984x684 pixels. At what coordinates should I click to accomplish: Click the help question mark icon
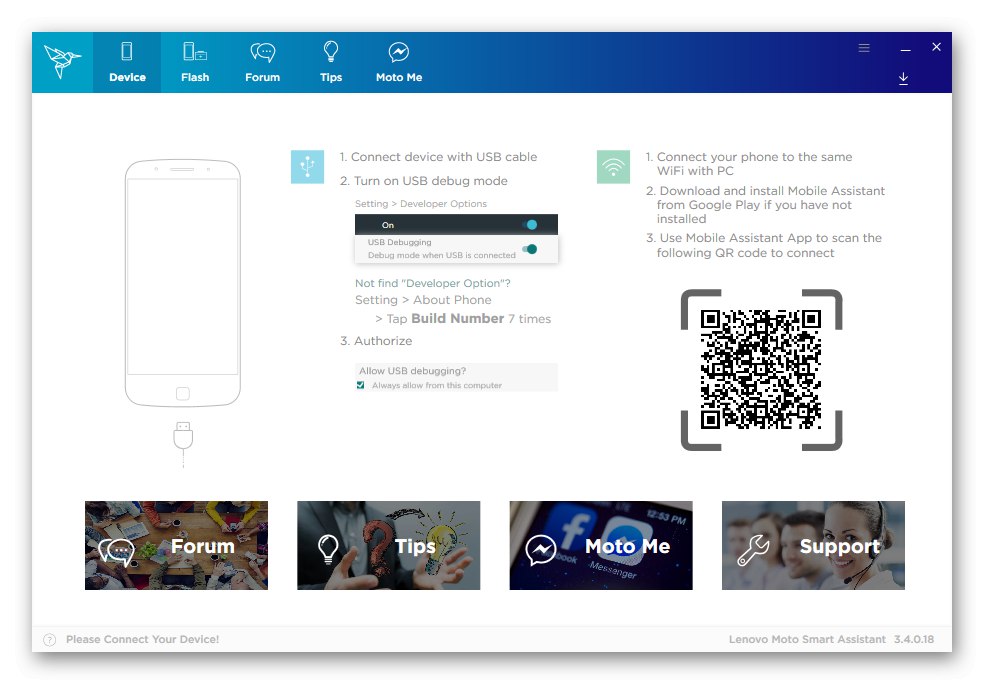click(x=50, y=640)
